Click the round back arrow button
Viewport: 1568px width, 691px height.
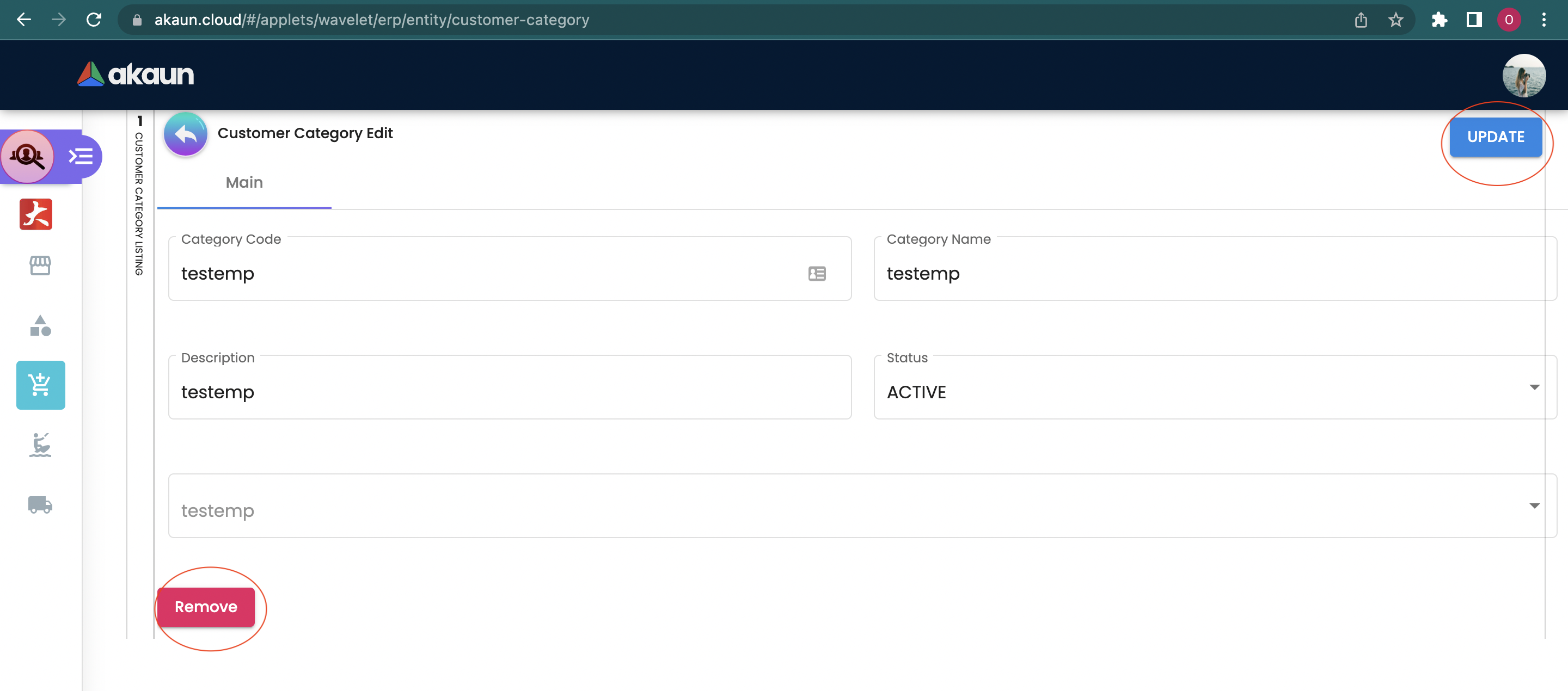186,134
